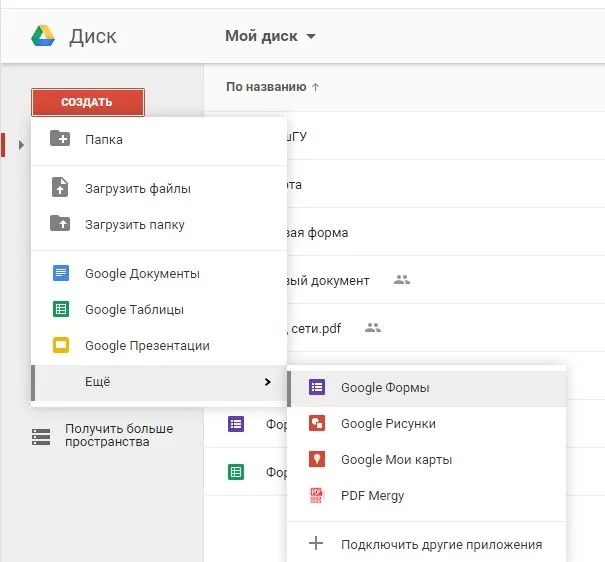Click the green spreadsheet file icon in file list
The width and height of the screenshot is (605, 562).
236,472
